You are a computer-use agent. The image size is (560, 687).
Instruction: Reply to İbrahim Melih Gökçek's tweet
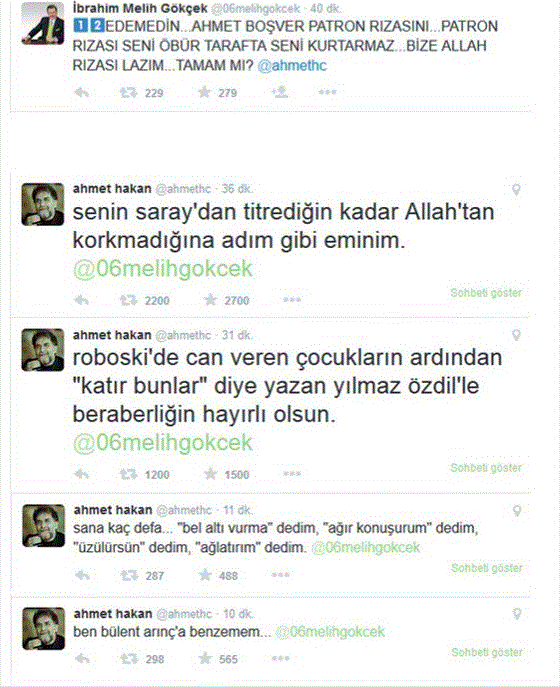(x=82, y=92)
